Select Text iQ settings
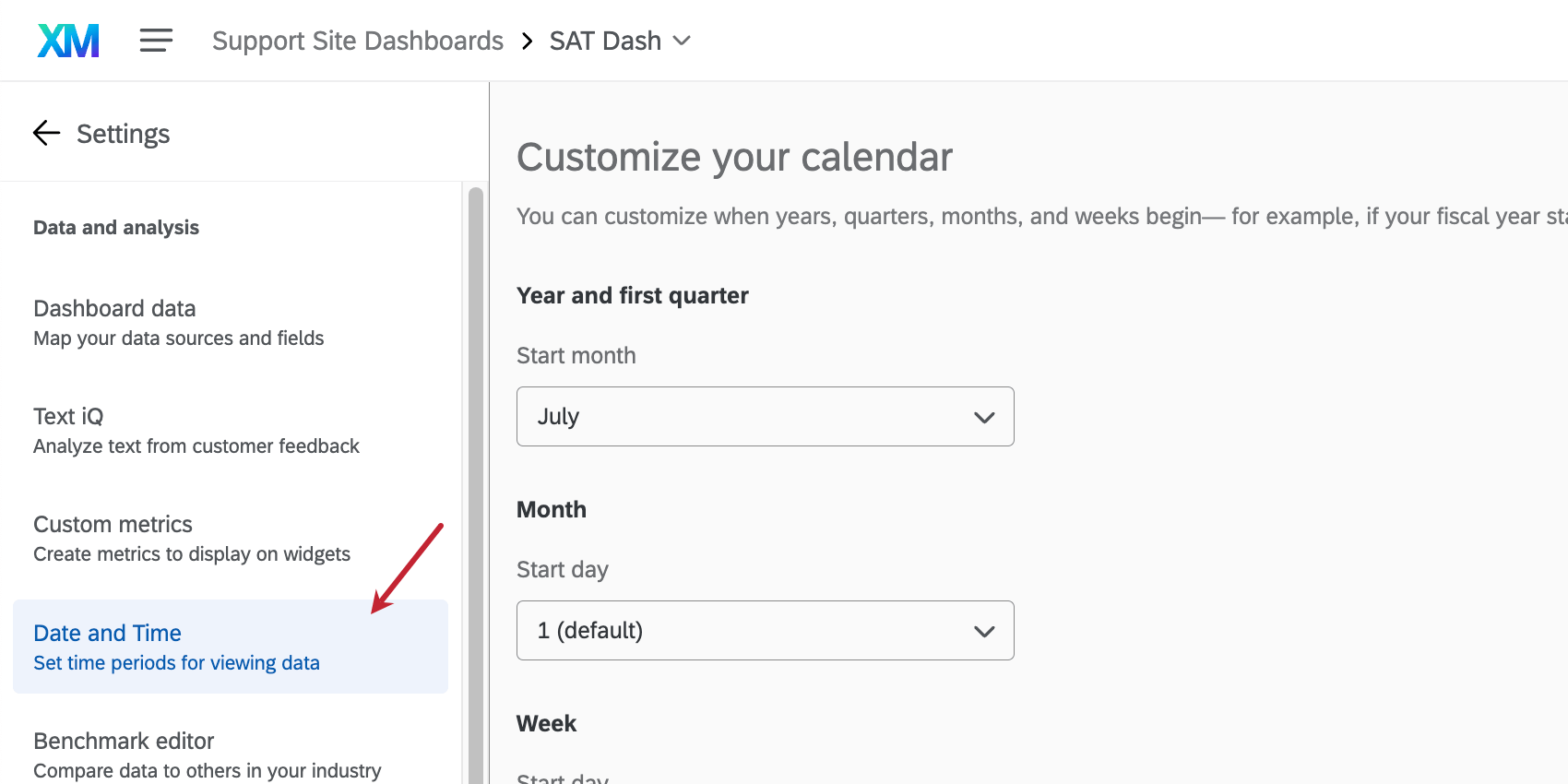The height and width of the screenshot is (784, 1568). point(67,416)
